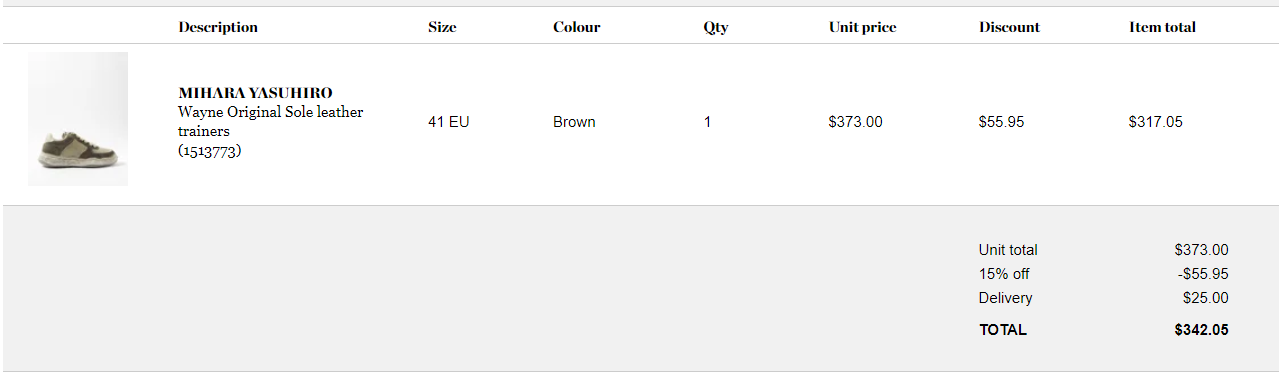Click the Unit price column header
Screen dimensions: 1279x374
[x=862, y=27]
